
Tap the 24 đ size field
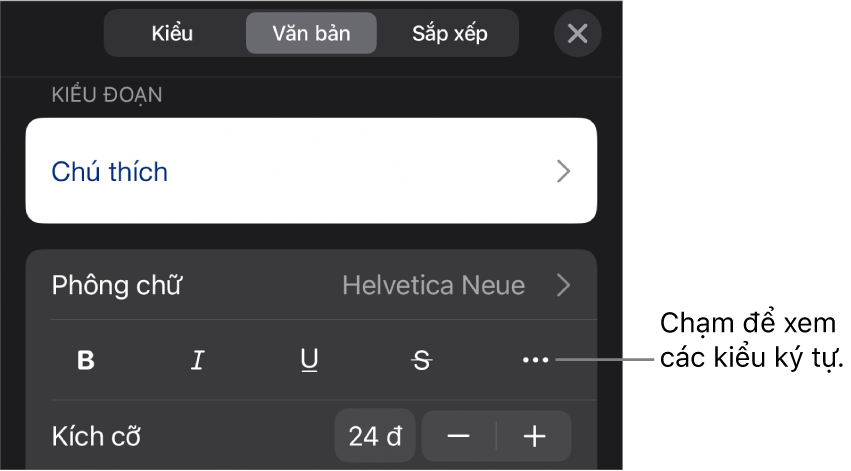click(x=375, y=436)
